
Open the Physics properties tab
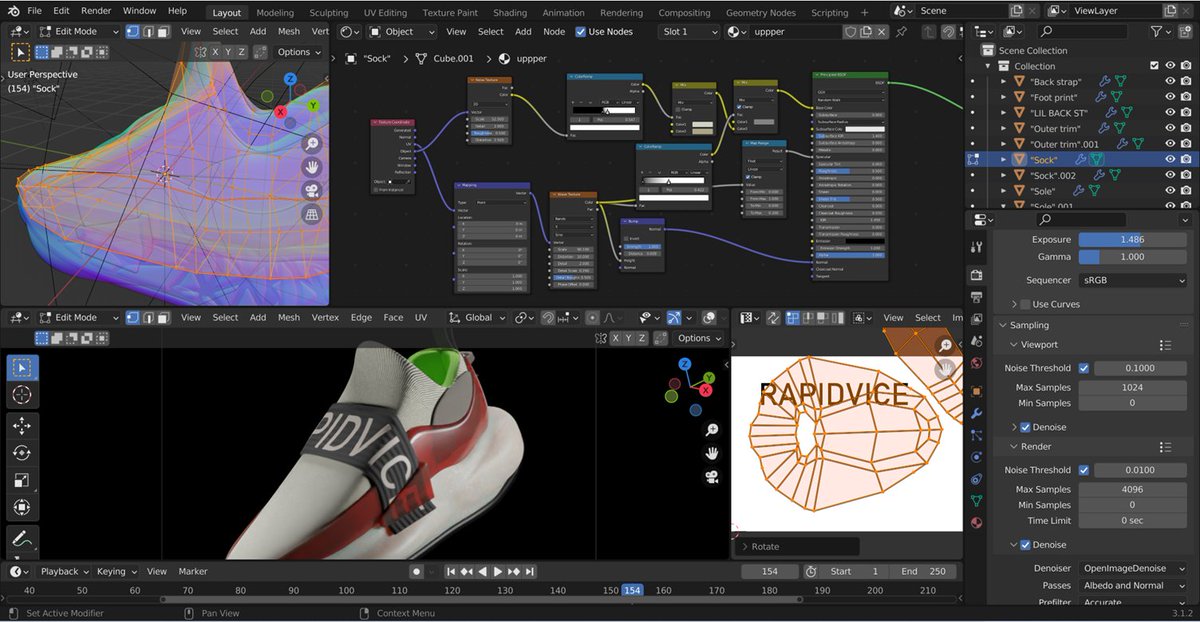tap(977, 457)
